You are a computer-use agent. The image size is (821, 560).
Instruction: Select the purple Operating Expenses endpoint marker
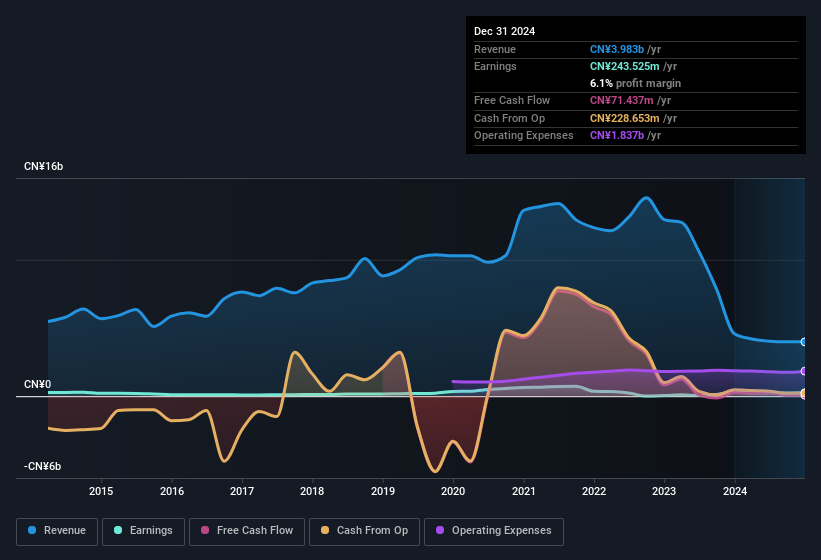[804, 371]
